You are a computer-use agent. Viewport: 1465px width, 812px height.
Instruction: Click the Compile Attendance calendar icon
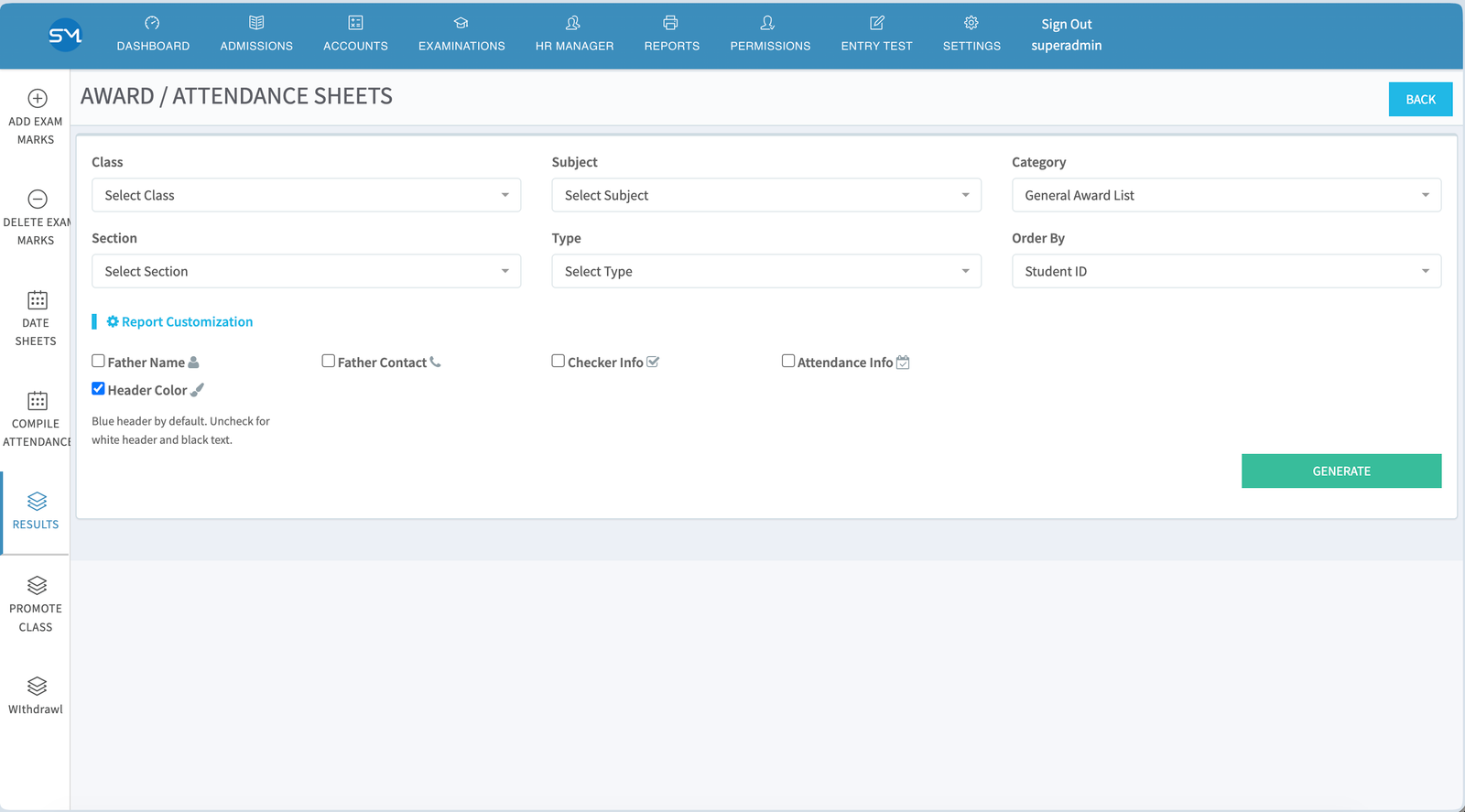pos(38,400)
